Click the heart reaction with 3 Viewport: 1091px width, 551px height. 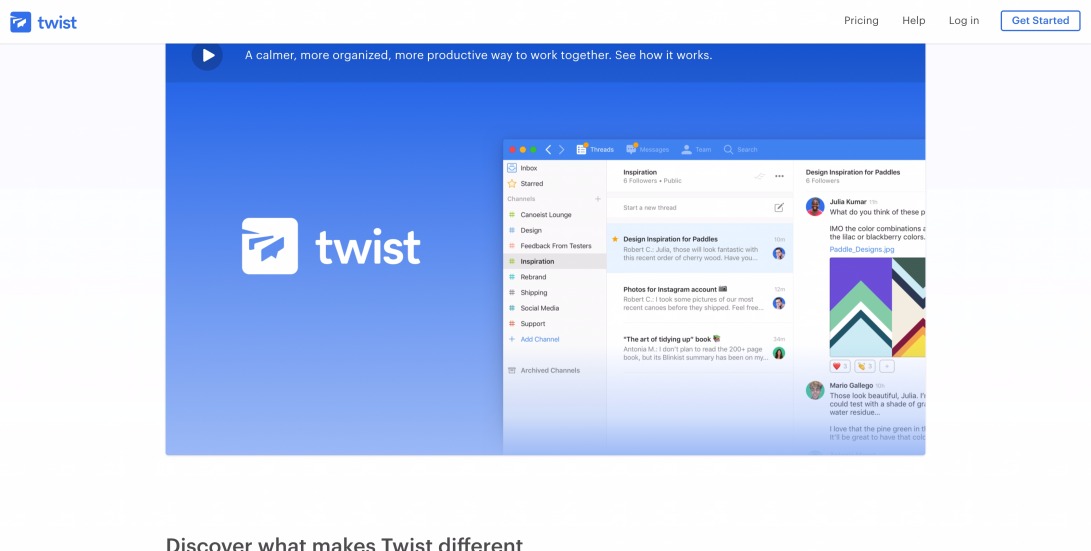point(841,366)
